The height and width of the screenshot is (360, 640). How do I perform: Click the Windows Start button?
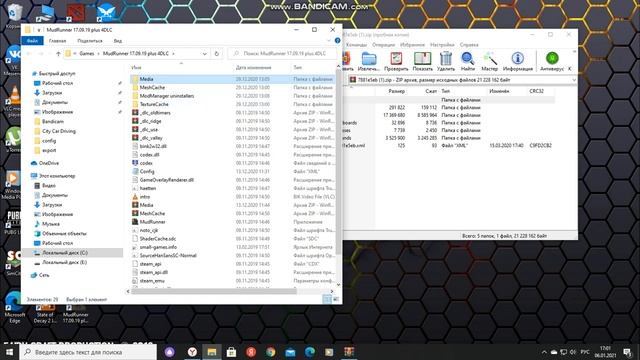(x=9, y=351)
